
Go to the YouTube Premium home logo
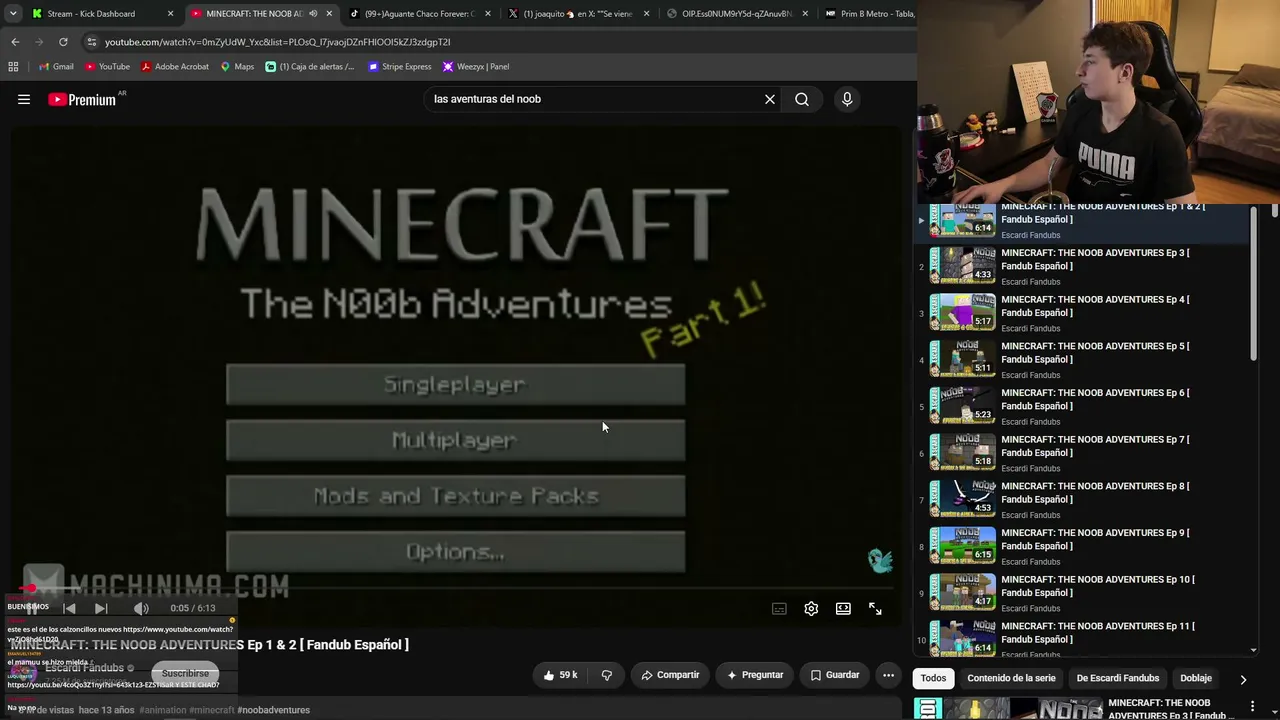coord(84,99)
